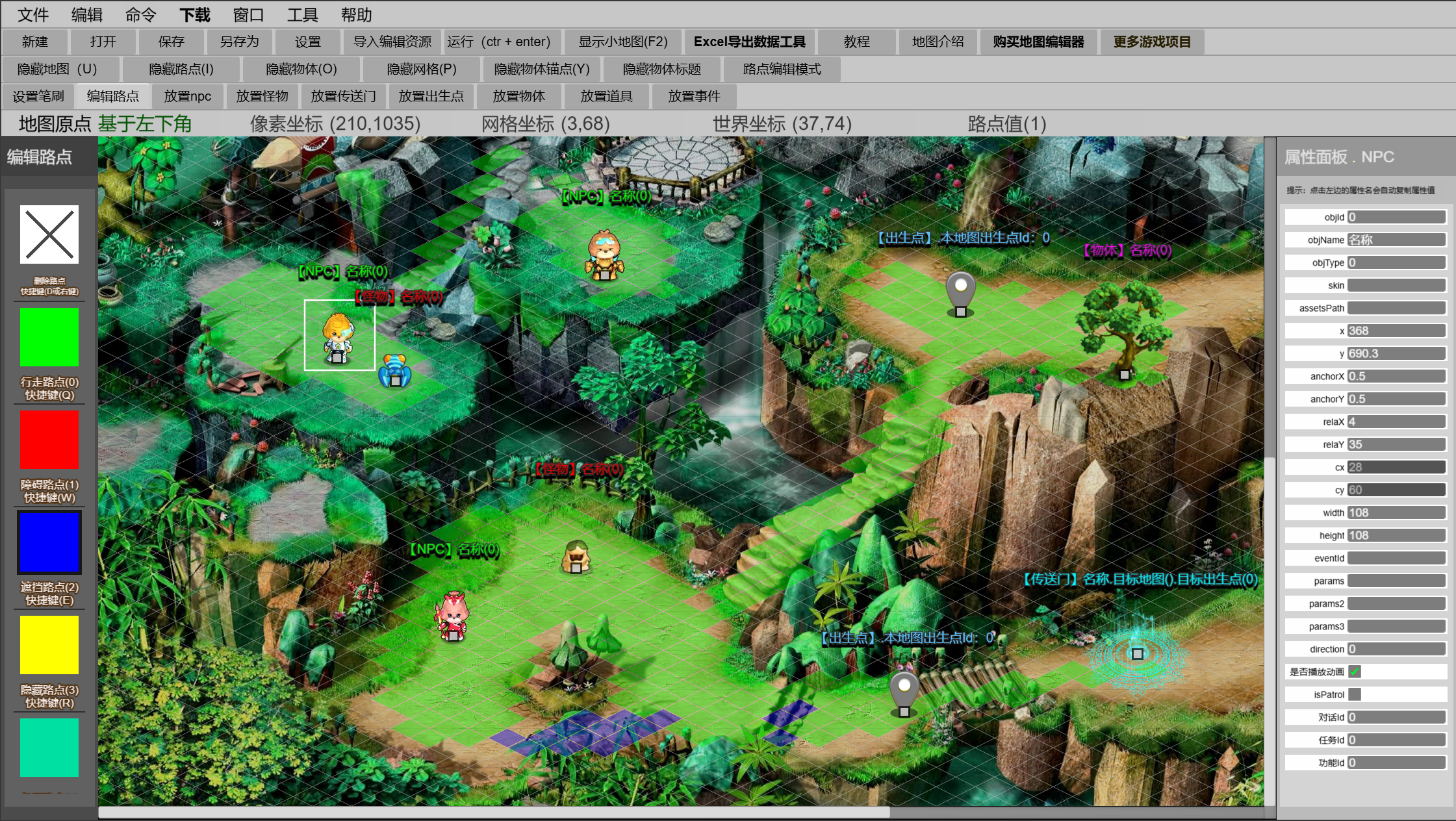Click the objName input field
The width and height of the screenshot is (1456, 821).
point(1396,240)
